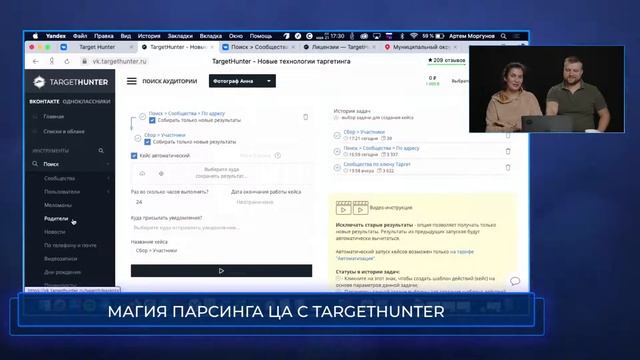
Task: Choose cloud save destination icon
Action: pos(142,173)
